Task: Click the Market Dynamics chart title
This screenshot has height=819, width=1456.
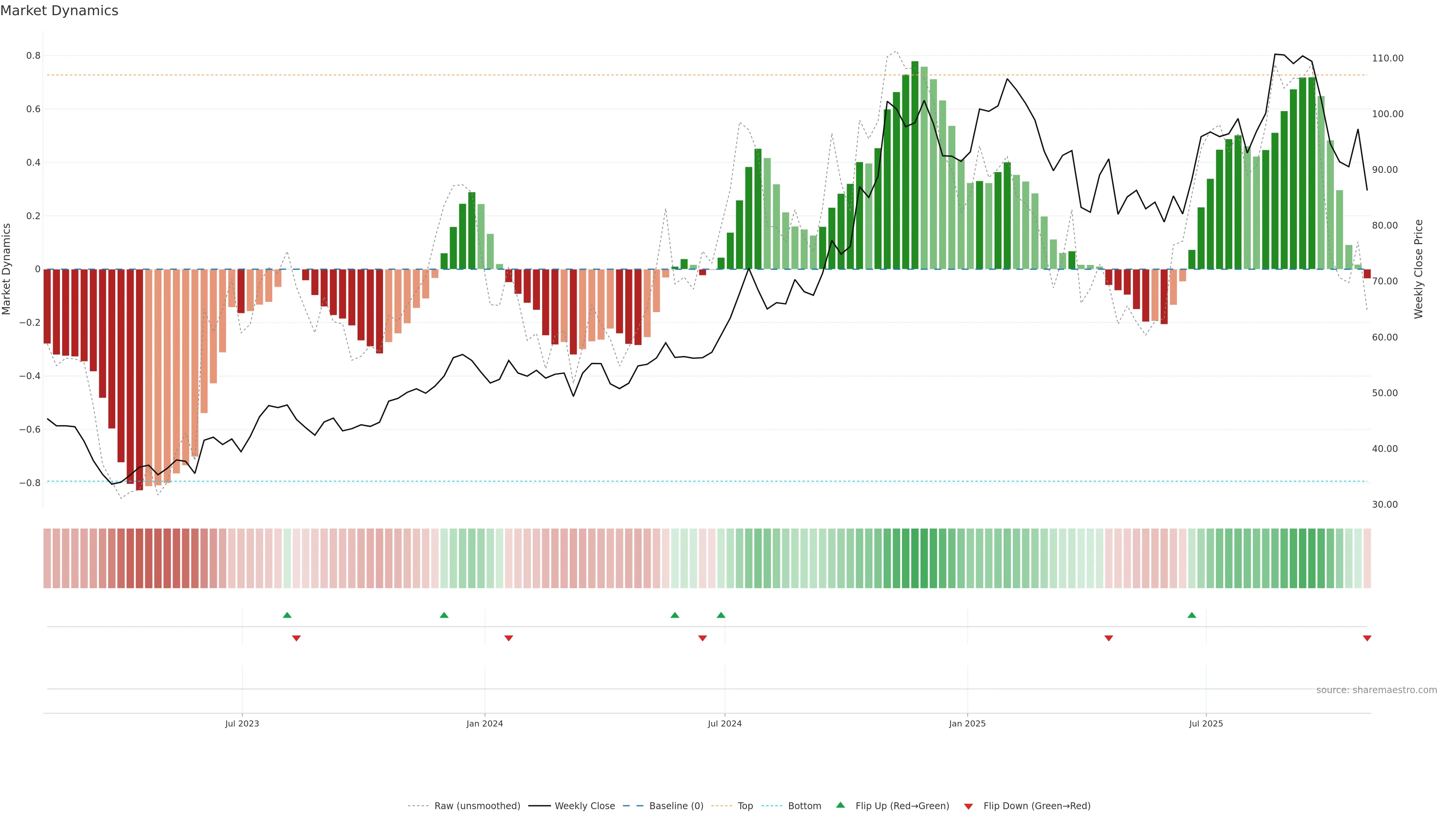Action: click(x=60, y=11)
